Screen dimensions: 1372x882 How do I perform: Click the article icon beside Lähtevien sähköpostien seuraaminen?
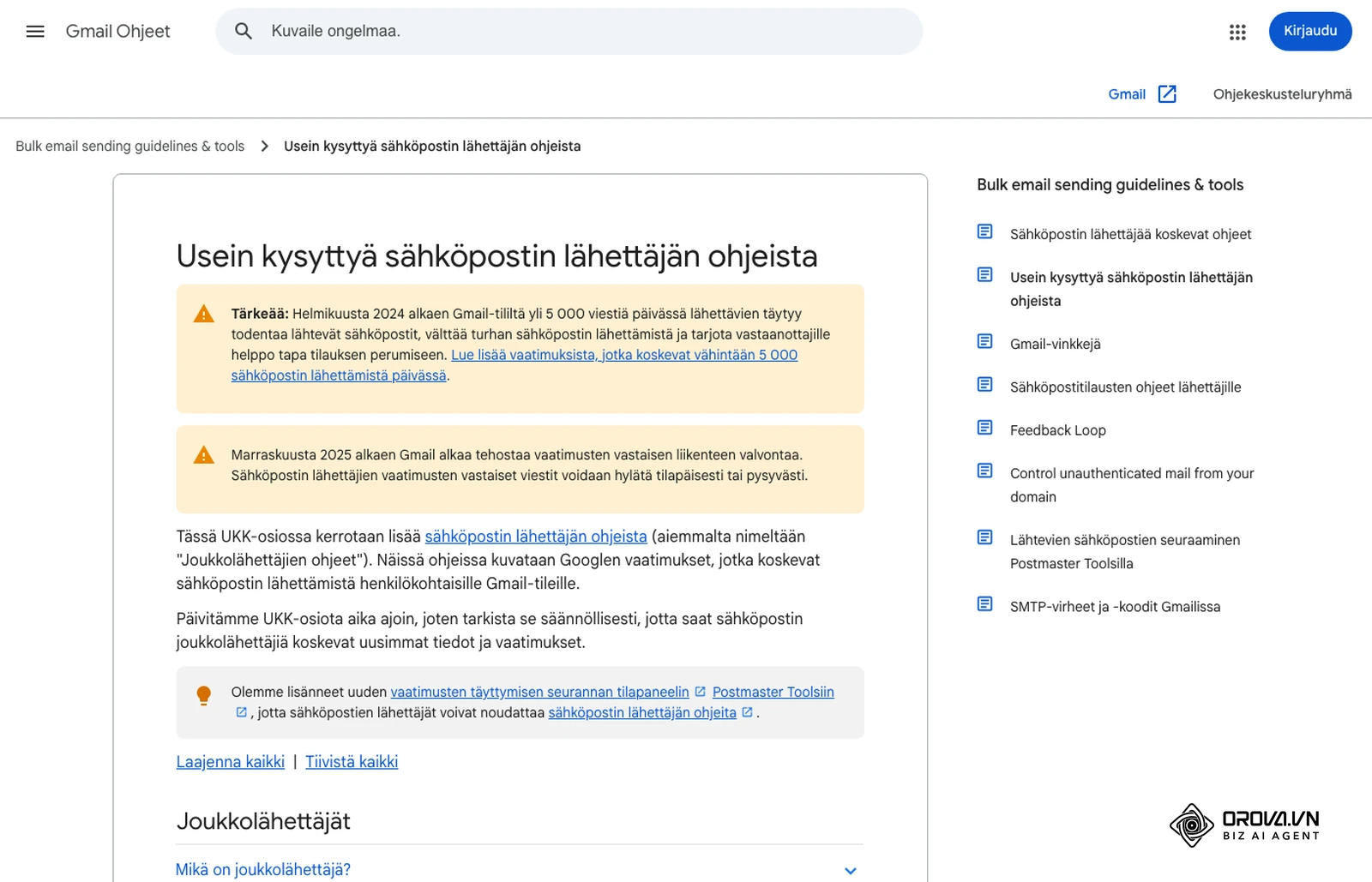coord(985,537)
